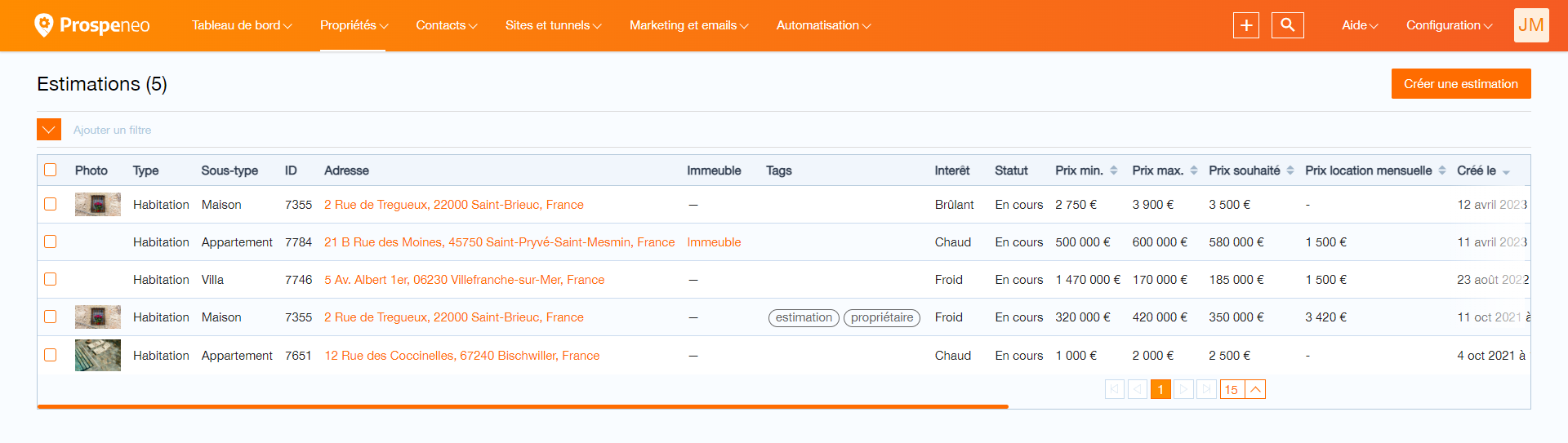Click the Interêt column header

[952, 171]
